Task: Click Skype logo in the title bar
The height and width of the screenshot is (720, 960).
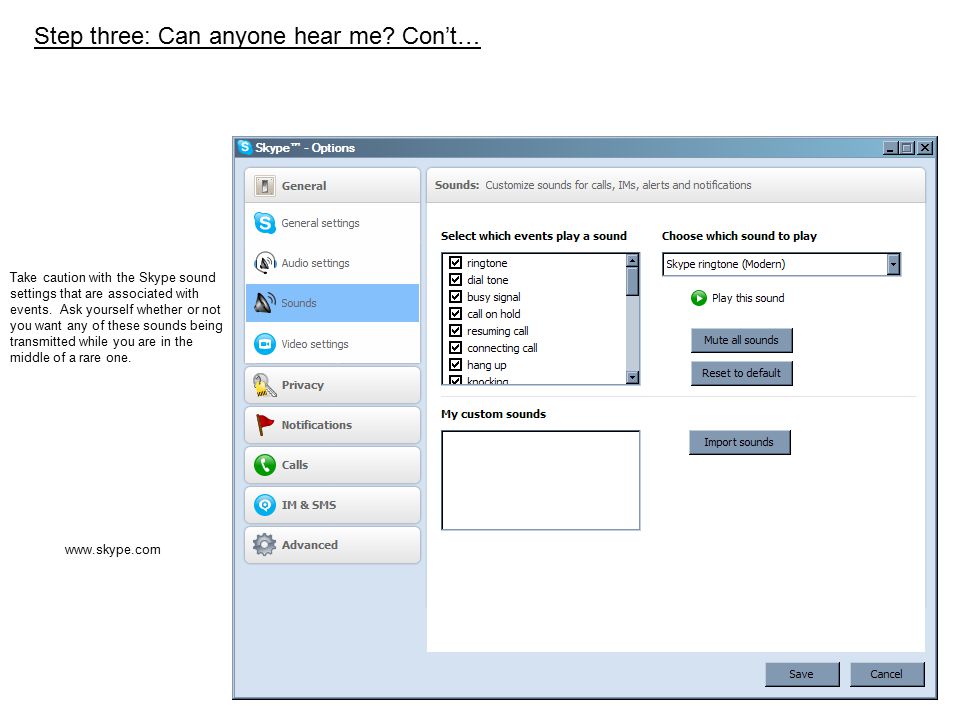Action: [x=245, y=147]
